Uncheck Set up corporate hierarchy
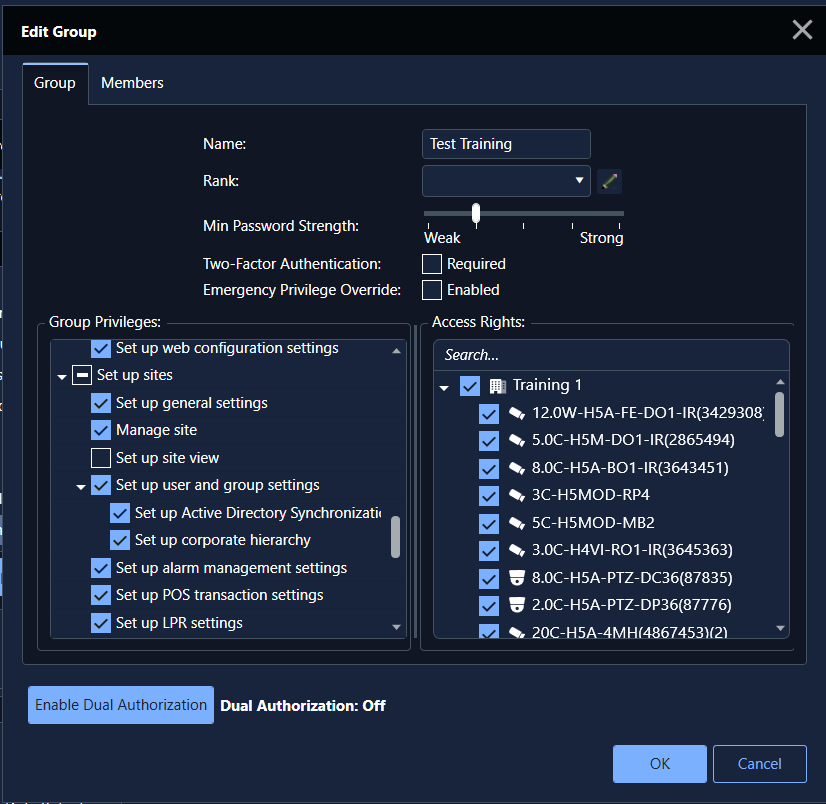This screenshot has width=826, height=804. click(120, 540)
